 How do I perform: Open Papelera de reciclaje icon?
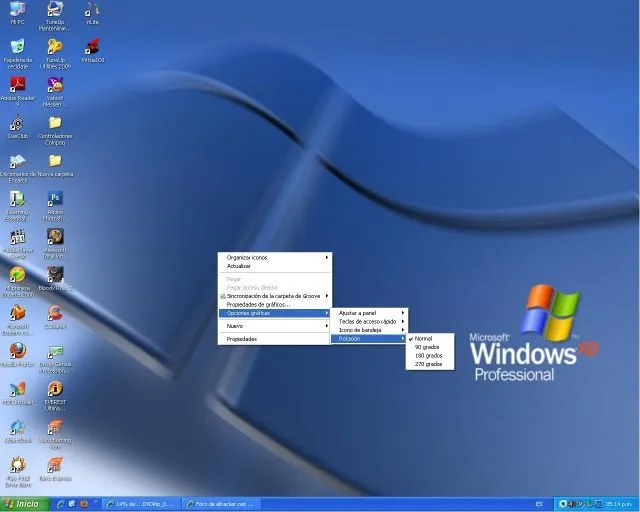[18, 54]
